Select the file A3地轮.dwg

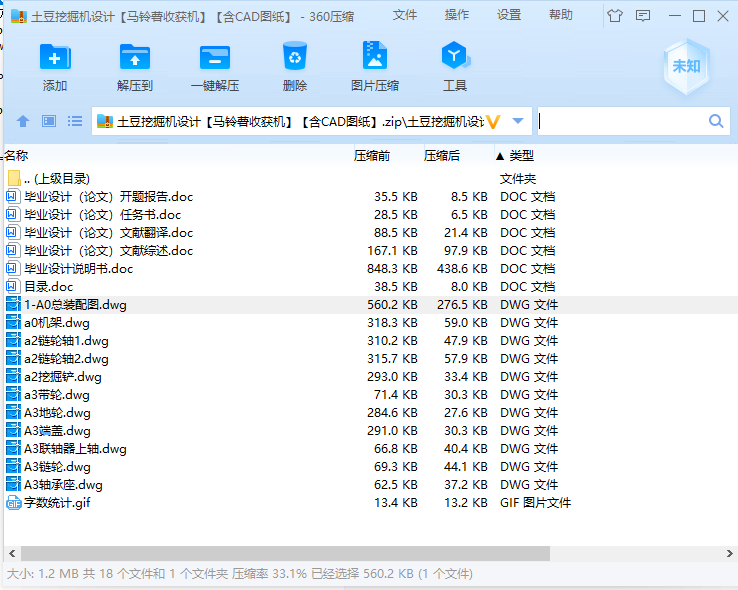coord(57,413)
